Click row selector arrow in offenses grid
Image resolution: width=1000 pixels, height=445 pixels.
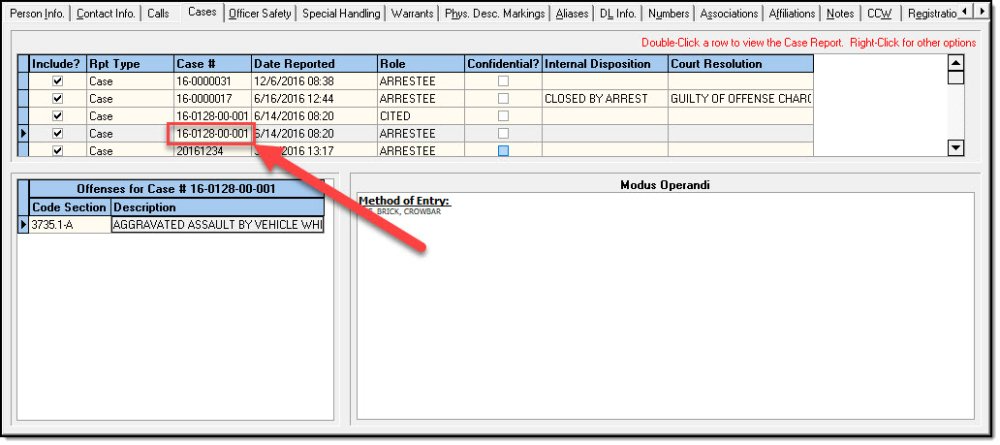(x=24, y=225)
